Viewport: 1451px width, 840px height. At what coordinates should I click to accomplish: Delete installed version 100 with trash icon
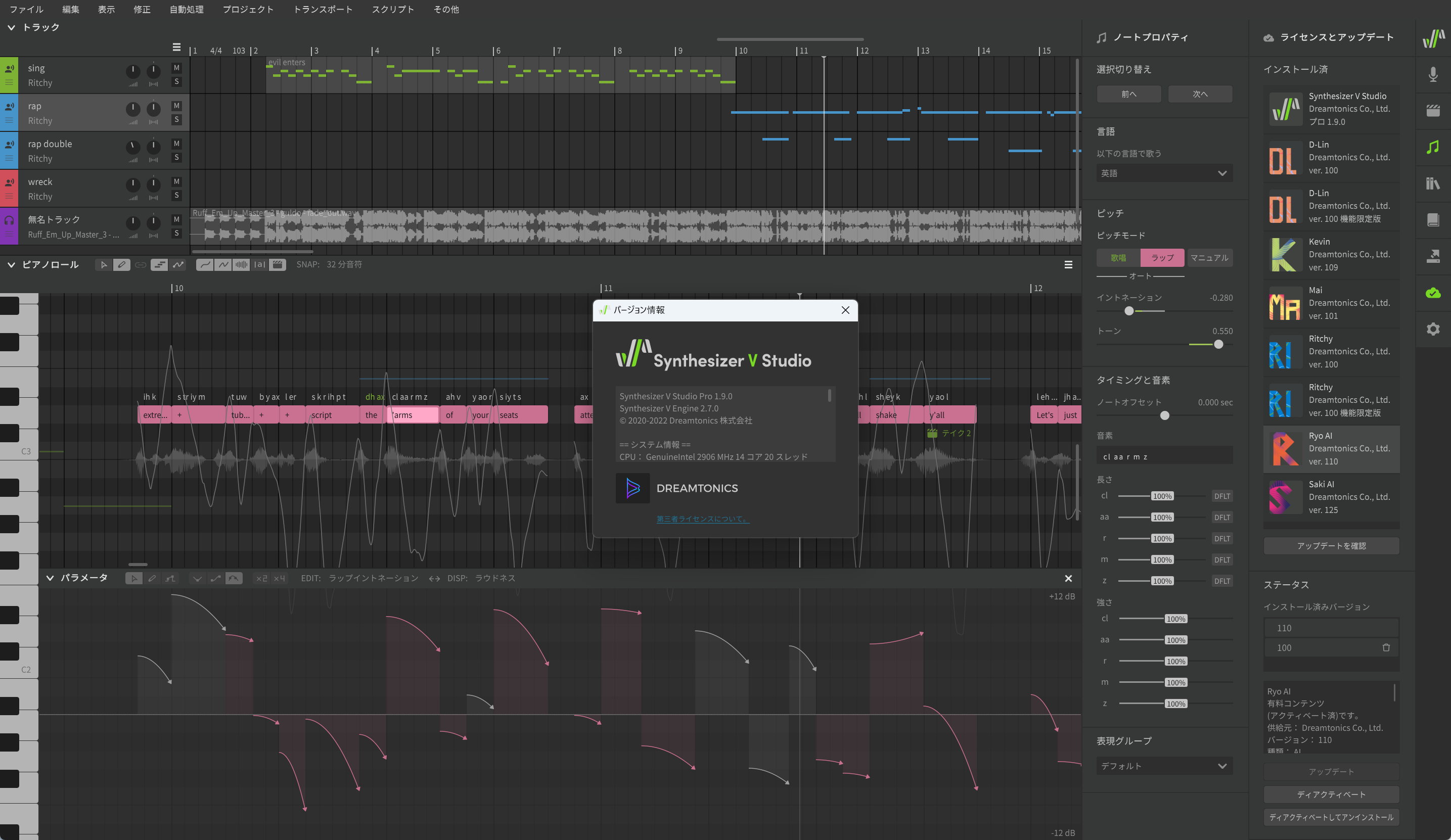1386,648
